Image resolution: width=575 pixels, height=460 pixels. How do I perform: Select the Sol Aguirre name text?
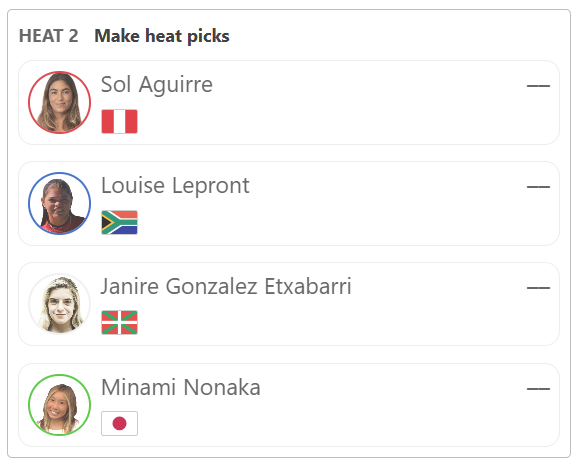coord(157,85)
